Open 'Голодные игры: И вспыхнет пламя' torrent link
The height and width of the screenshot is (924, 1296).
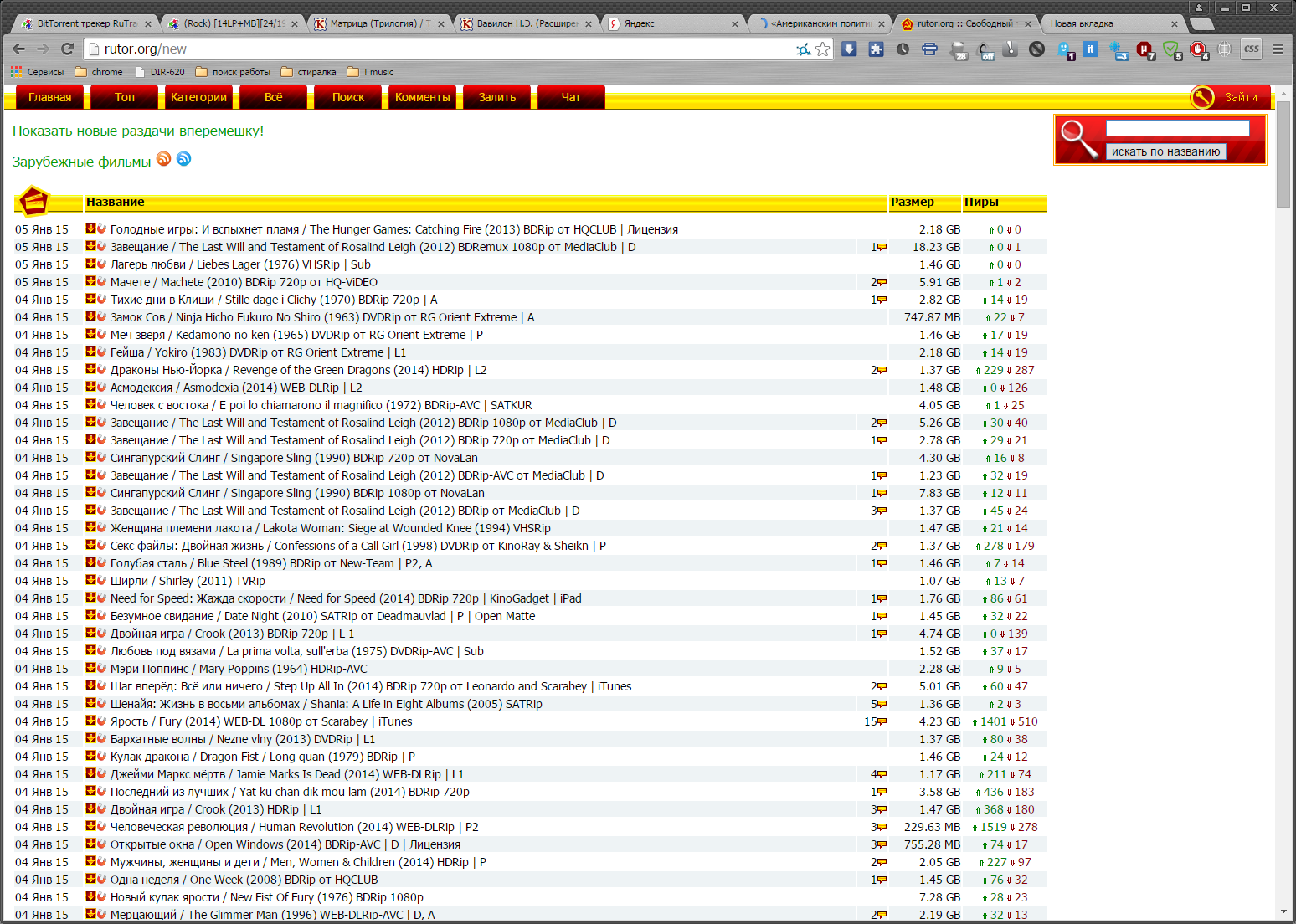click(x=394, y=229)
